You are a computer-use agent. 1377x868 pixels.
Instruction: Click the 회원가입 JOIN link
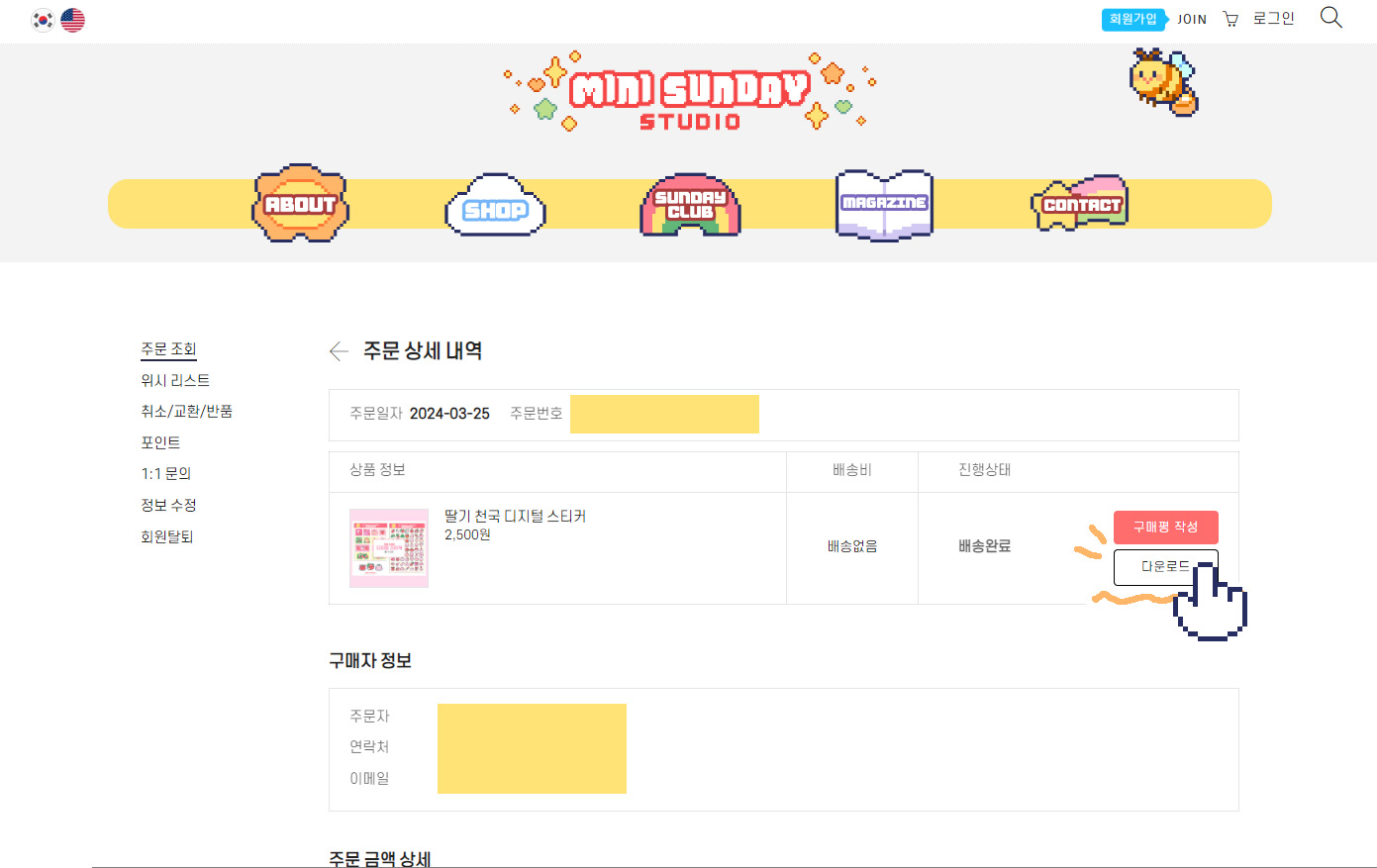(x=1154, y=19)
